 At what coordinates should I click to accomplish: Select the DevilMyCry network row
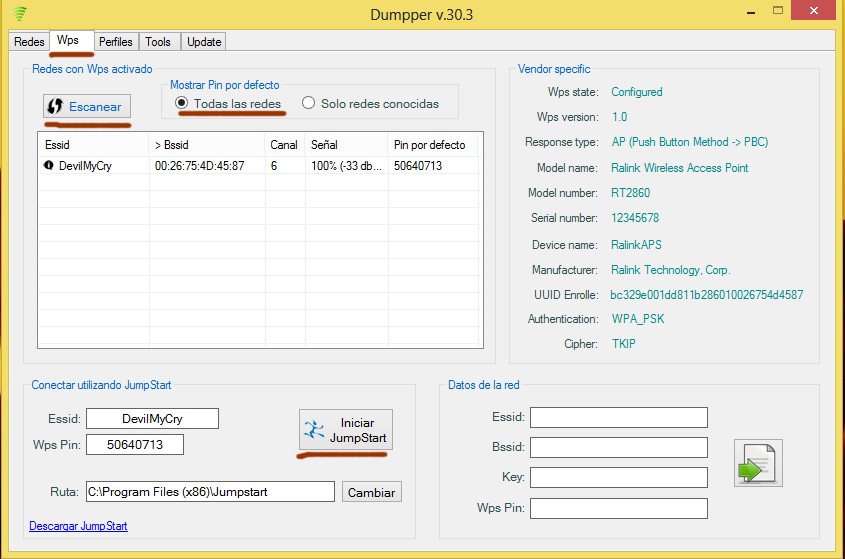(x=259, y=165)
